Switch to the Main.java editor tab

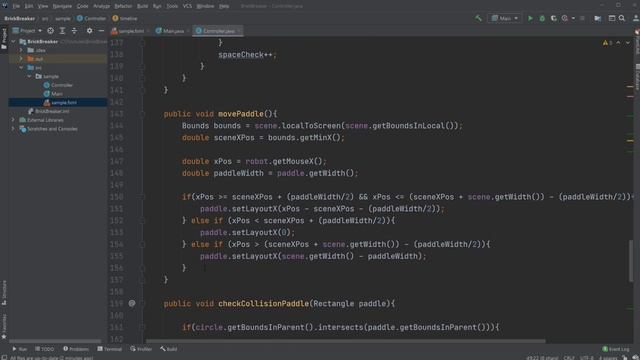click(x=173, y=31)
